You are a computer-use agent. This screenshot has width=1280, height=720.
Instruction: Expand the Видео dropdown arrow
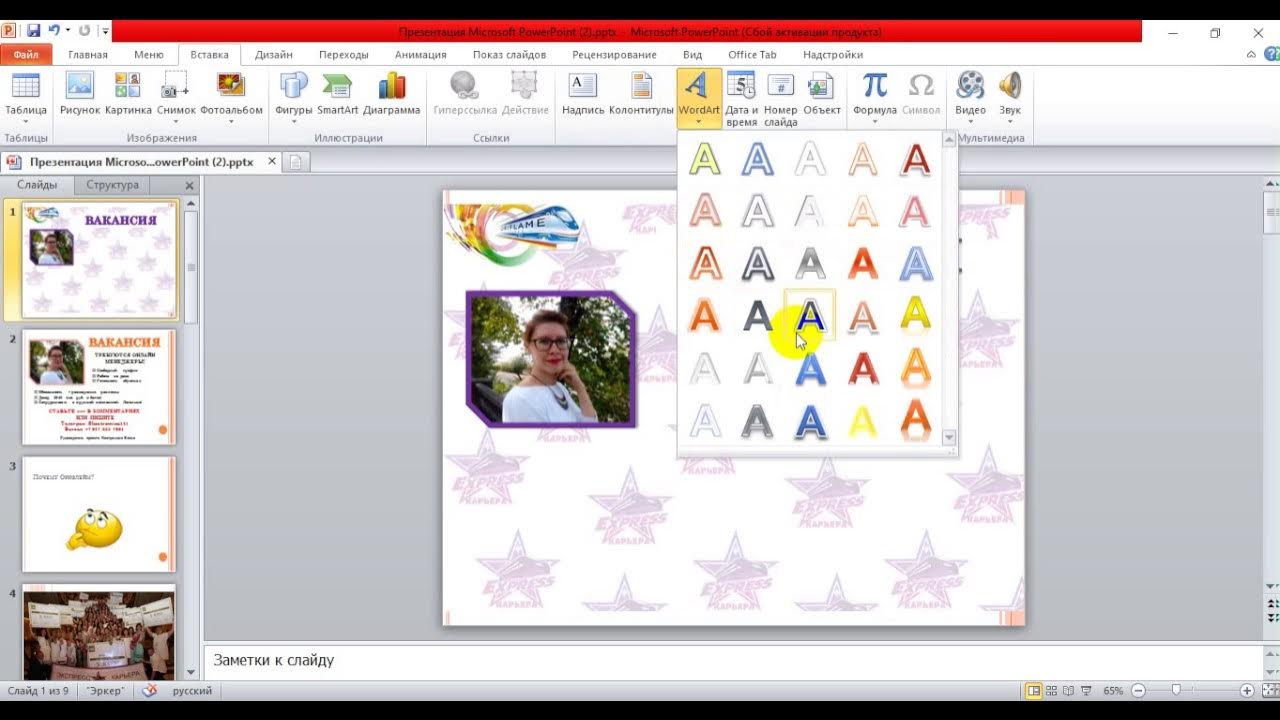(x=970, y=123)
